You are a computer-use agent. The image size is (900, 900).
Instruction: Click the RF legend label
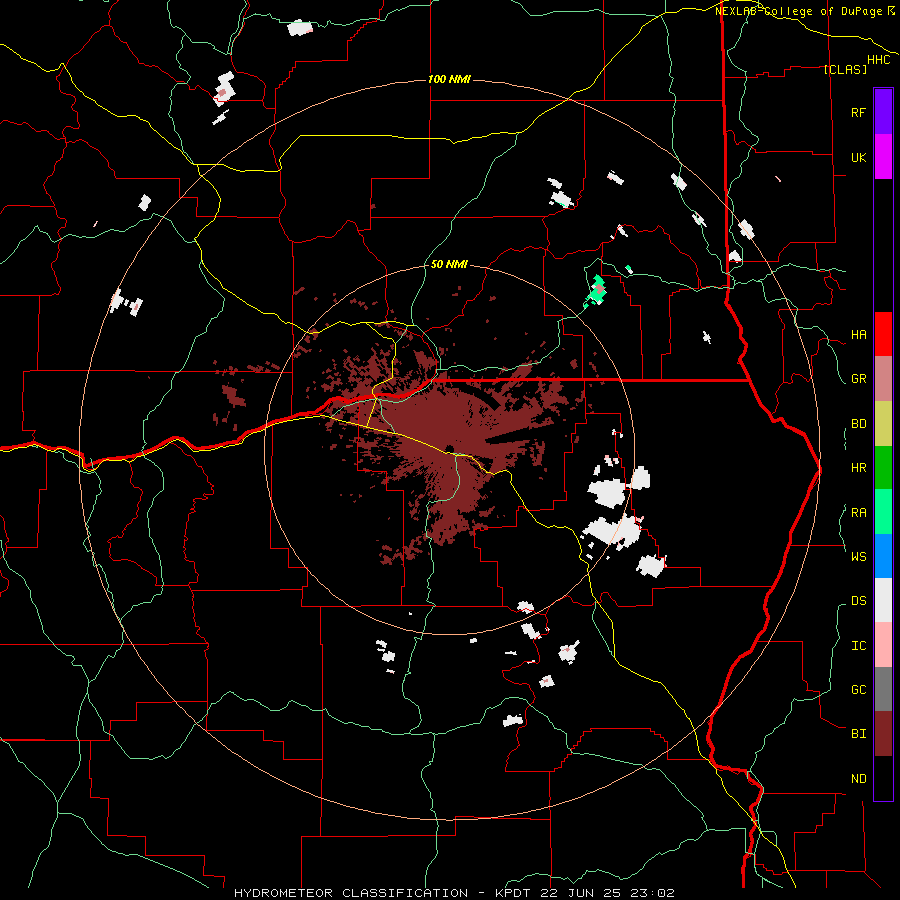coord(858,112)
